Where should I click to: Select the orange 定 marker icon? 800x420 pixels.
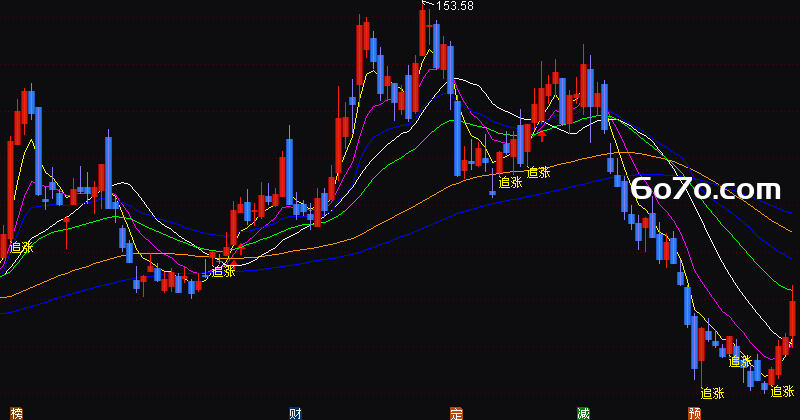(456, 413)
